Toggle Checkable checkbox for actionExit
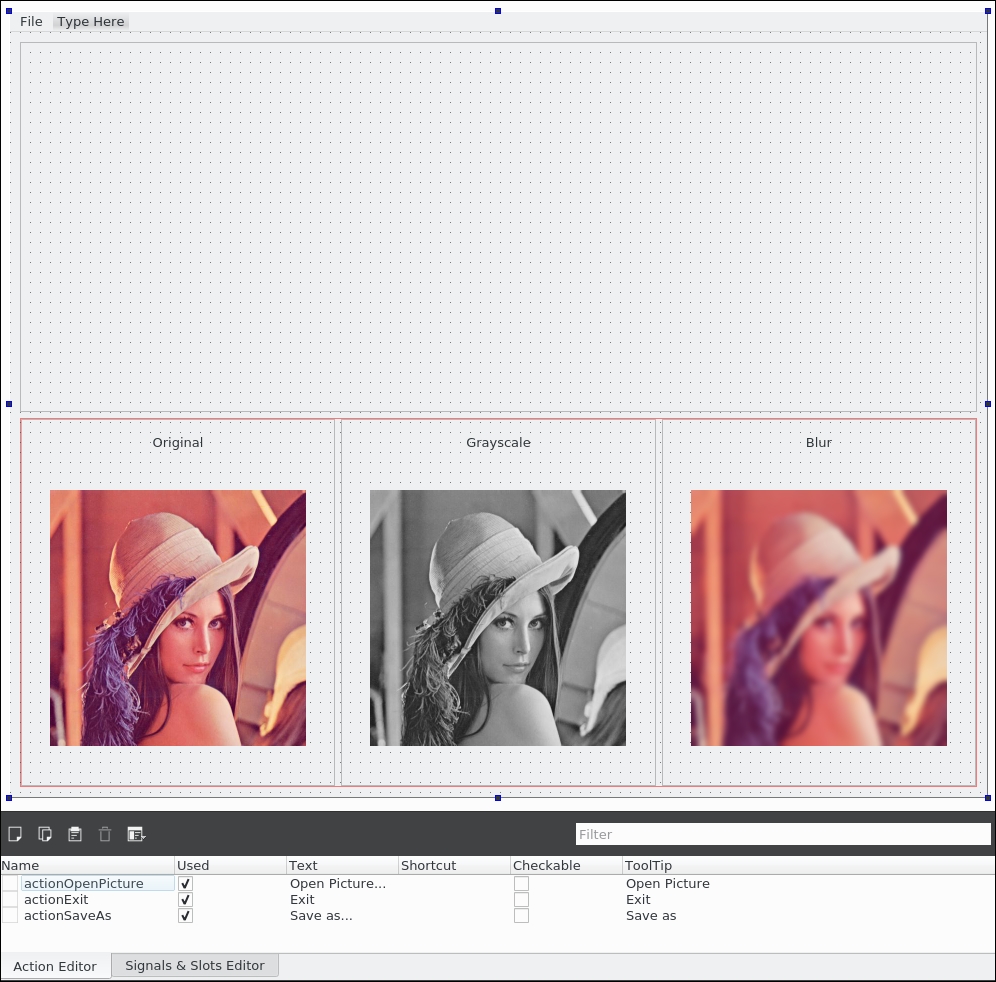This screenshot has width=996, height=982. coord(522,899)
